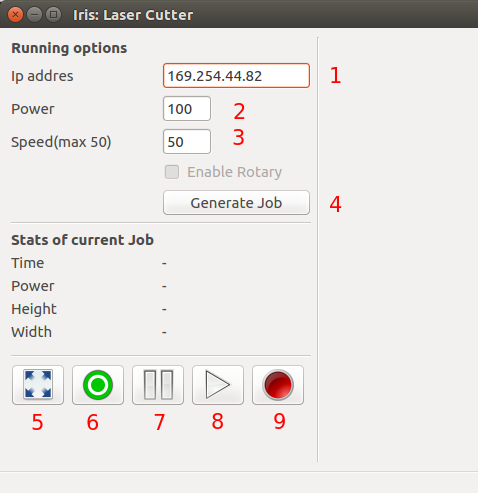This screenshot has width=478, height=493.
Task: Toggle the Enable Rotary checkbox
Action: click(x=172, y=172)
